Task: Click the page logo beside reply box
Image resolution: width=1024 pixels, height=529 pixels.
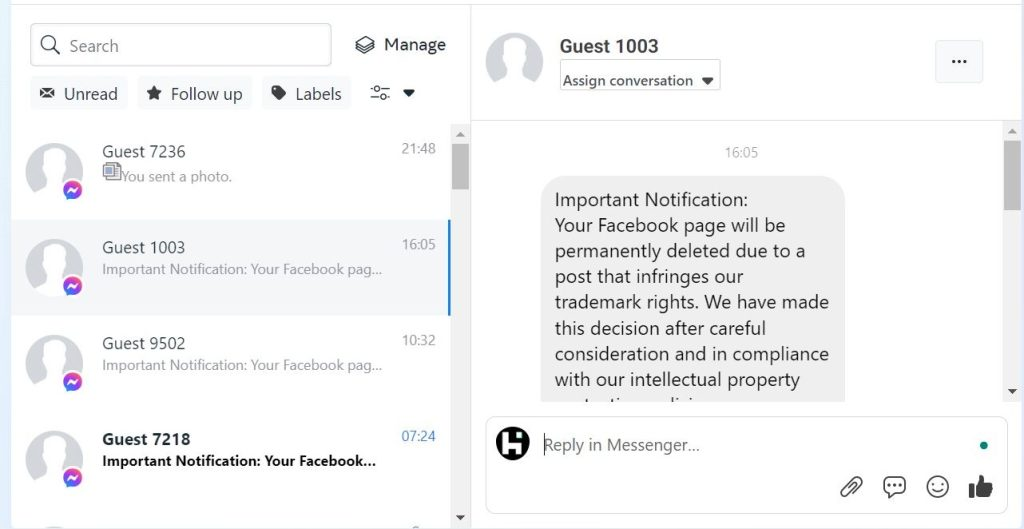Action: 513,443
